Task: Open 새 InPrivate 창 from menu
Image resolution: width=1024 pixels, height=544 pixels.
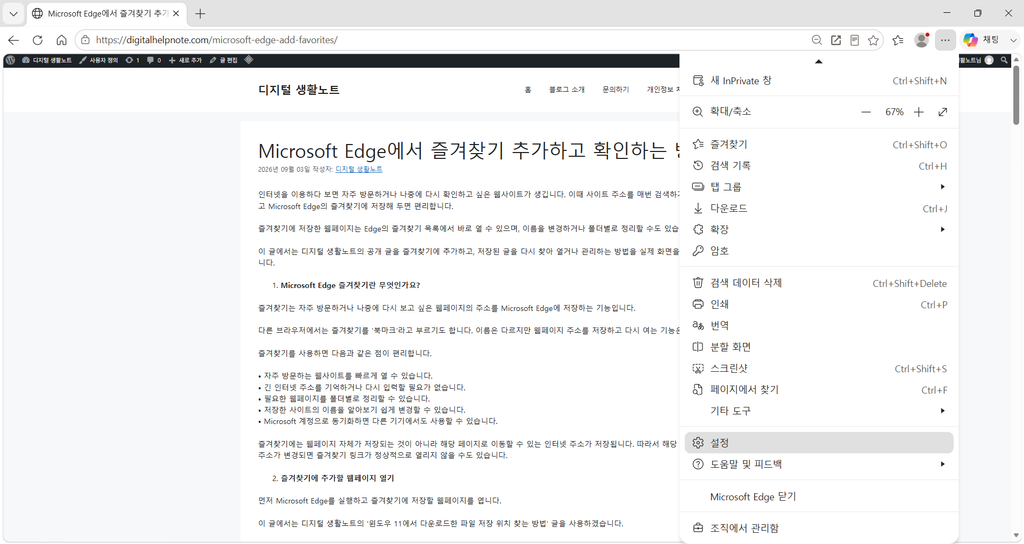Action: [819, 80]
